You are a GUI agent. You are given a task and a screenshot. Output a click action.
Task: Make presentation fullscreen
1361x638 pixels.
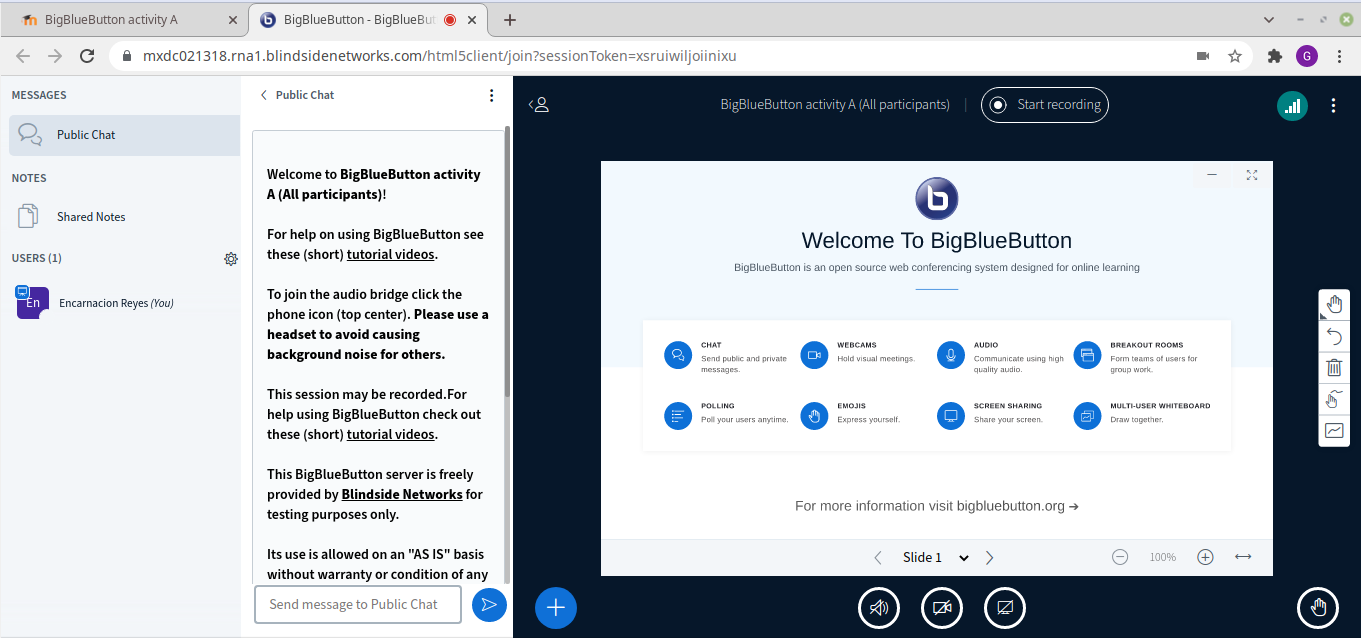tap(1252, 174)
